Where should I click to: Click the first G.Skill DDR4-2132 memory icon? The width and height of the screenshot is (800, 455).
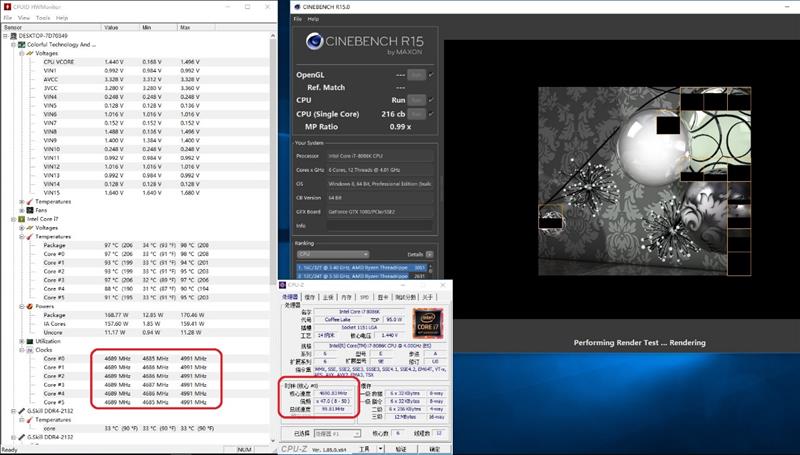[22, 411]
